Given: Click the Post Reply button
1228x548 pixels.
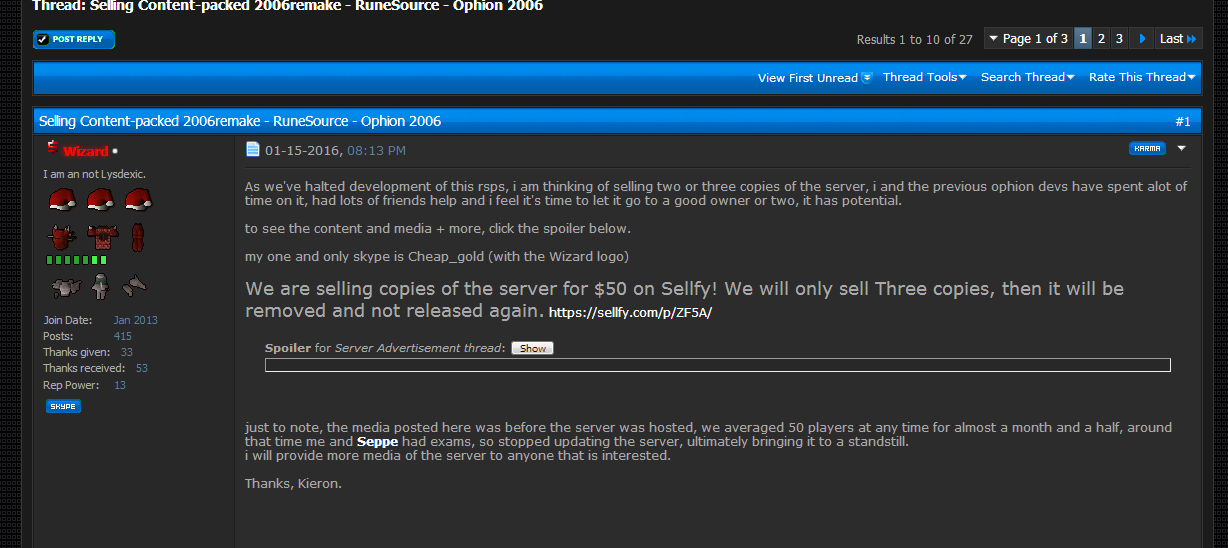Looking at the screenshot, I should click(x=74, y=39).
